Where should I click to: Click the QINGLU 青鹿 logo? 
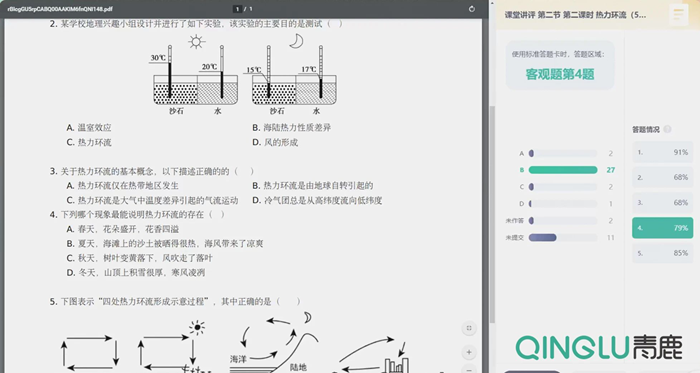(599, 347)
